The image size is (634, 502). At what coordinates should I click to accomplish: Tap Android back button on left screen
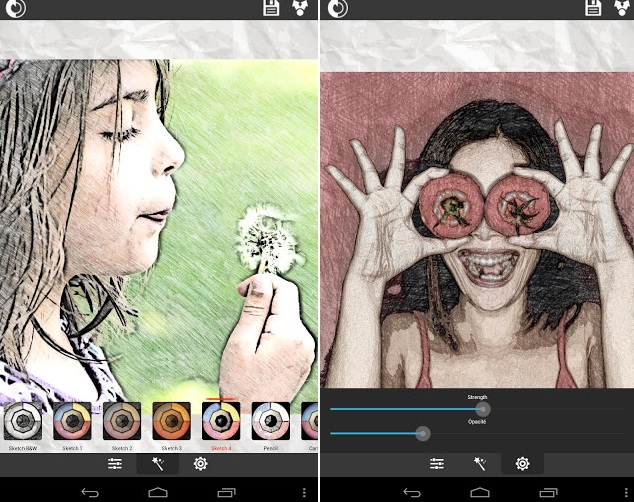click(x=90, y=492)
